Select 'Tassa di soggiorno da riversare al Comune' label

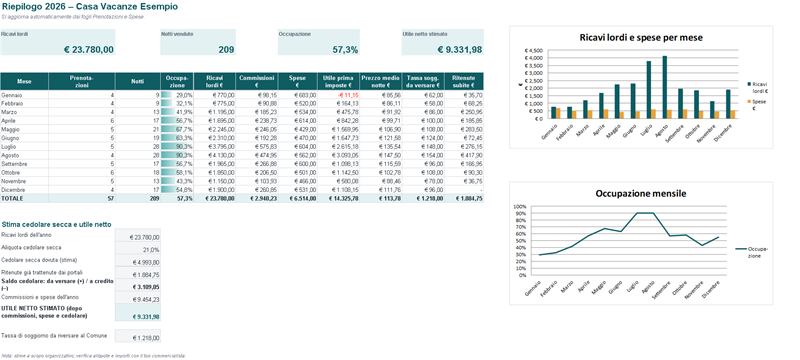[54, 336]
